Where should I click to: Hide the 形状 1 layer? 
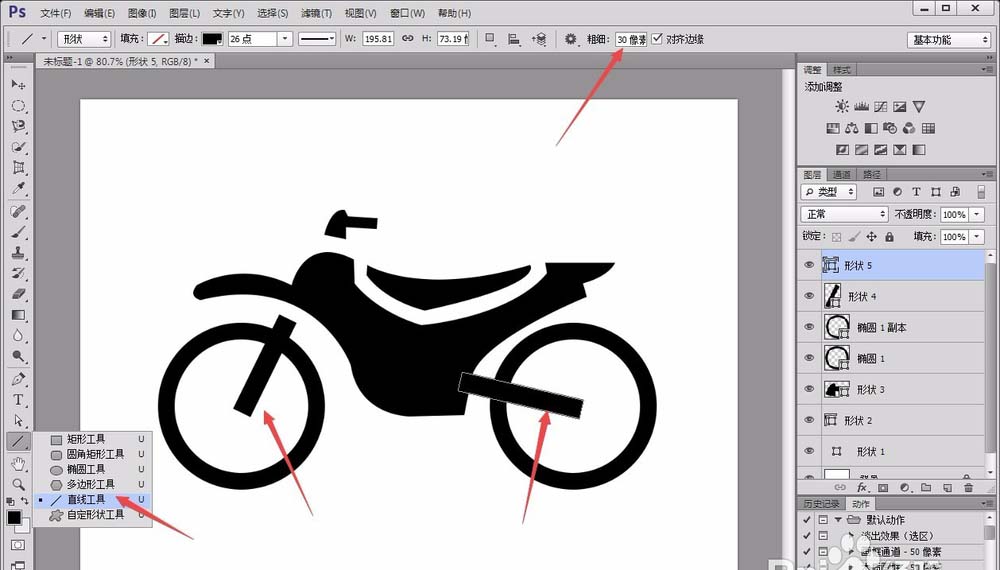click(809, 451)
